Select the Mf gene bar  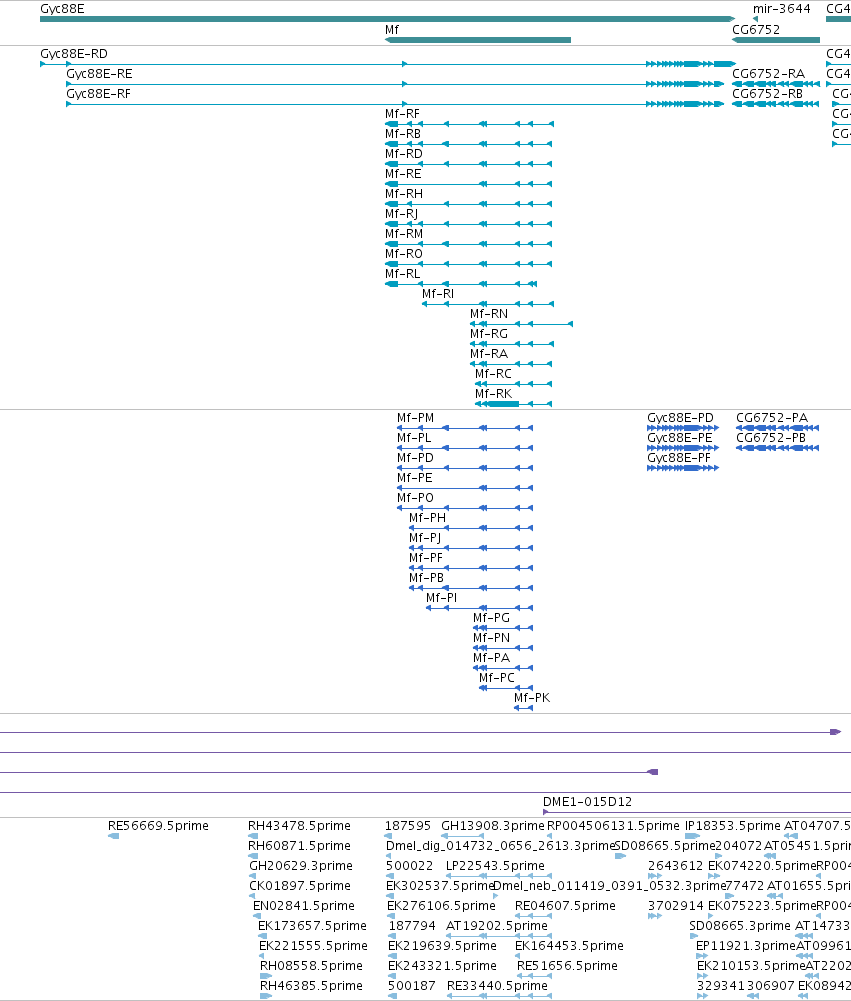[478, 40]
